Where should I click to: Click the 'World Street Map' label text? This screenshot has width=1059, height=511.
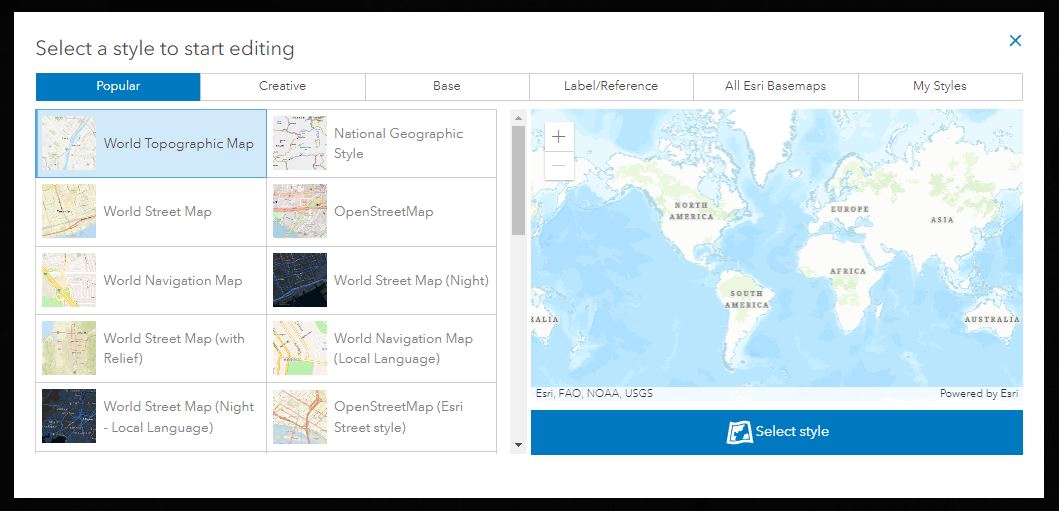tap(157, 211)
